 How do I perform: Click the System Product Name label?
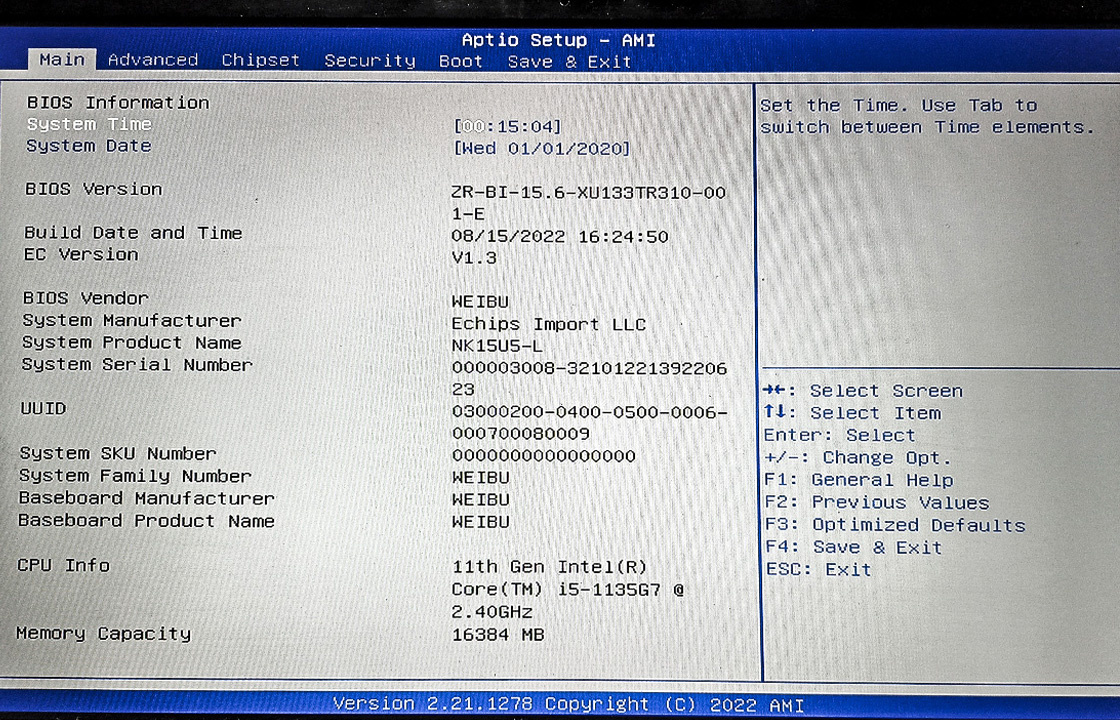pyautogui.click(x=131, y=342)
